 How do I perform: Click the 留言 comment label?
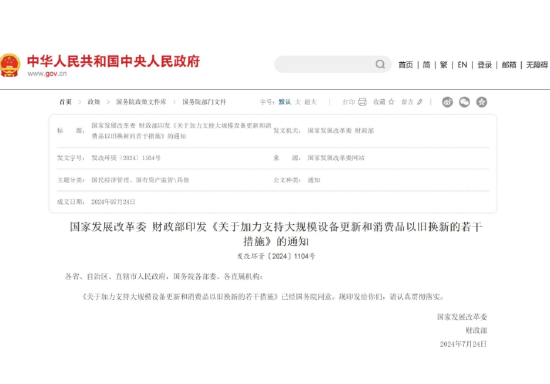click(x=407, y=102)
